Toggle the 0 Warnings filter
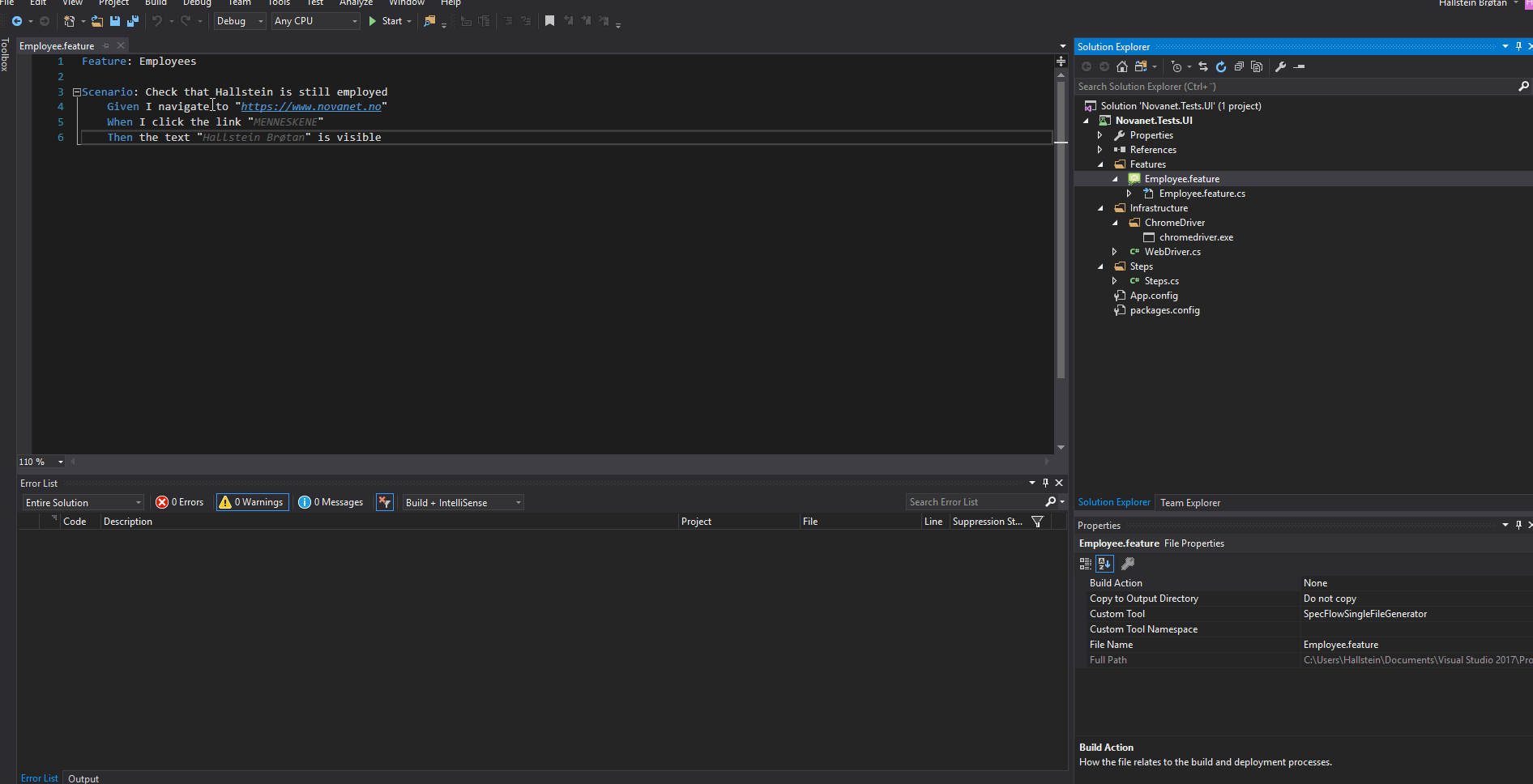This screenshot has width=1533, height=784. pyautogui.click(x=252, y=503)
